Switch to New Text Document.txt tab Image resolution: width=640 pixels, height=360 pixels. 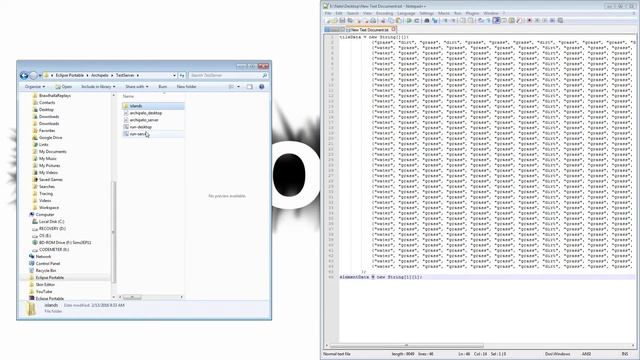tap(369, 30)
